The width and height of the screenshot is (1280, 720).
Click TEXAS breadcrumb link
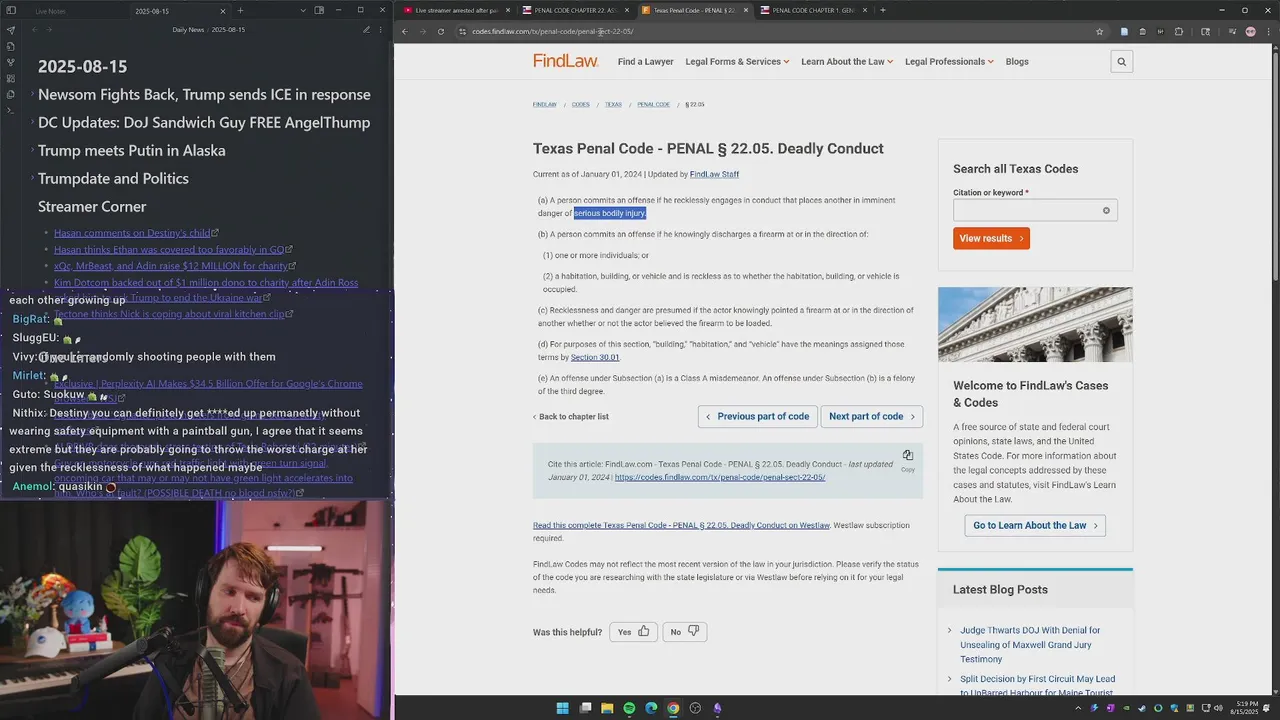[x=613, y=105]
